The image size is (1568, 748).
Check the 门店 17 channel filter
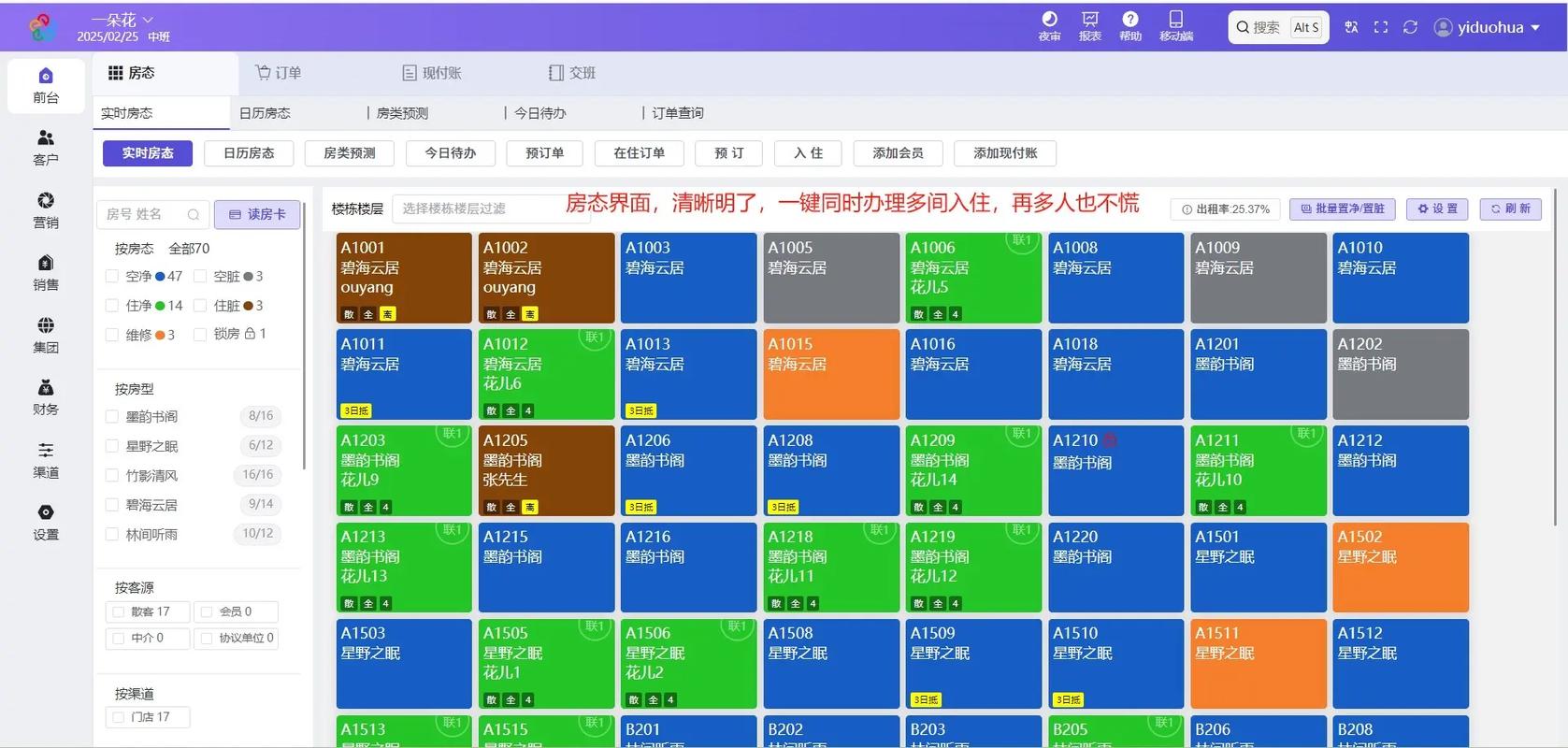118,717
